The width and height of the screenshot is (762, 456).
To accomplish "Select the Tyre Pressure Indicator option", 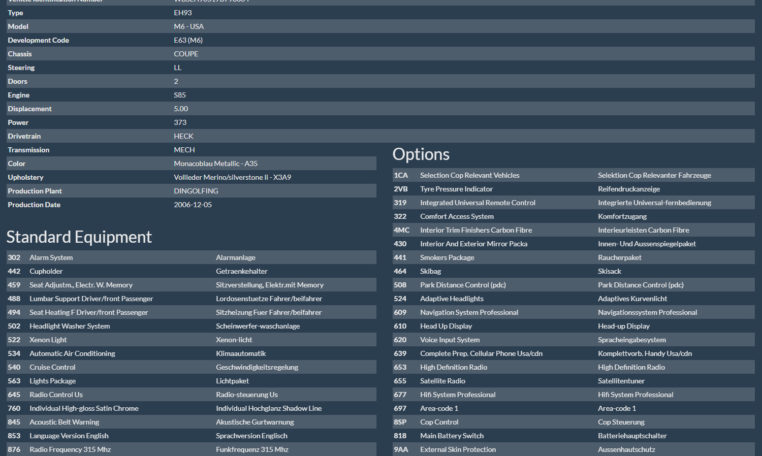I will click(x=456, y=188).
